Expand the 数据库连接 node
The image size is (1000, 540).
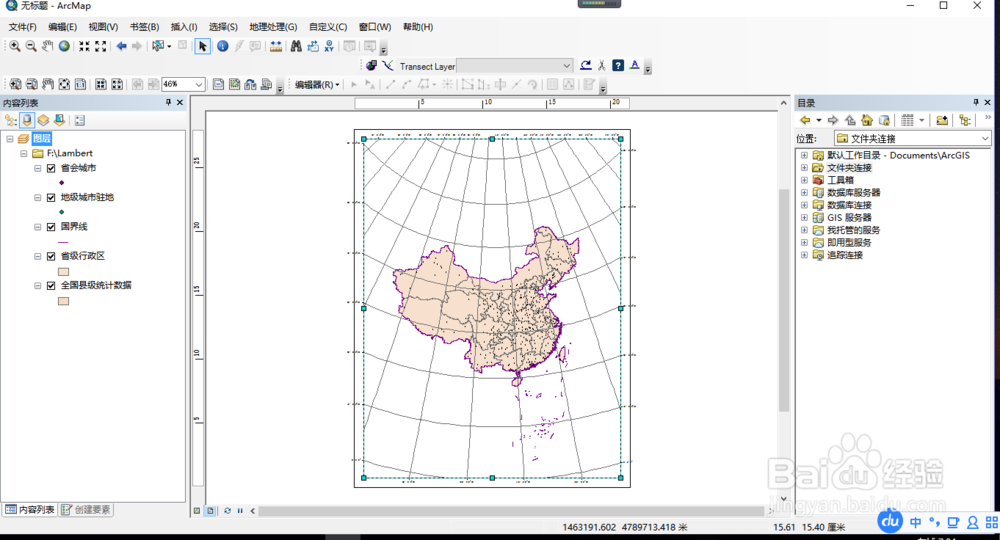804,205
